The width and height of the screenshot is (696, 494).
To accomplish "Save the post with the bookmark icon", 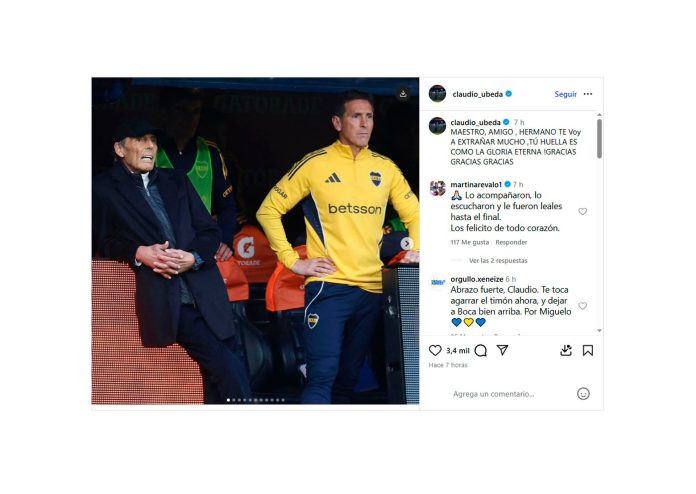I will [x=588, y=351].
